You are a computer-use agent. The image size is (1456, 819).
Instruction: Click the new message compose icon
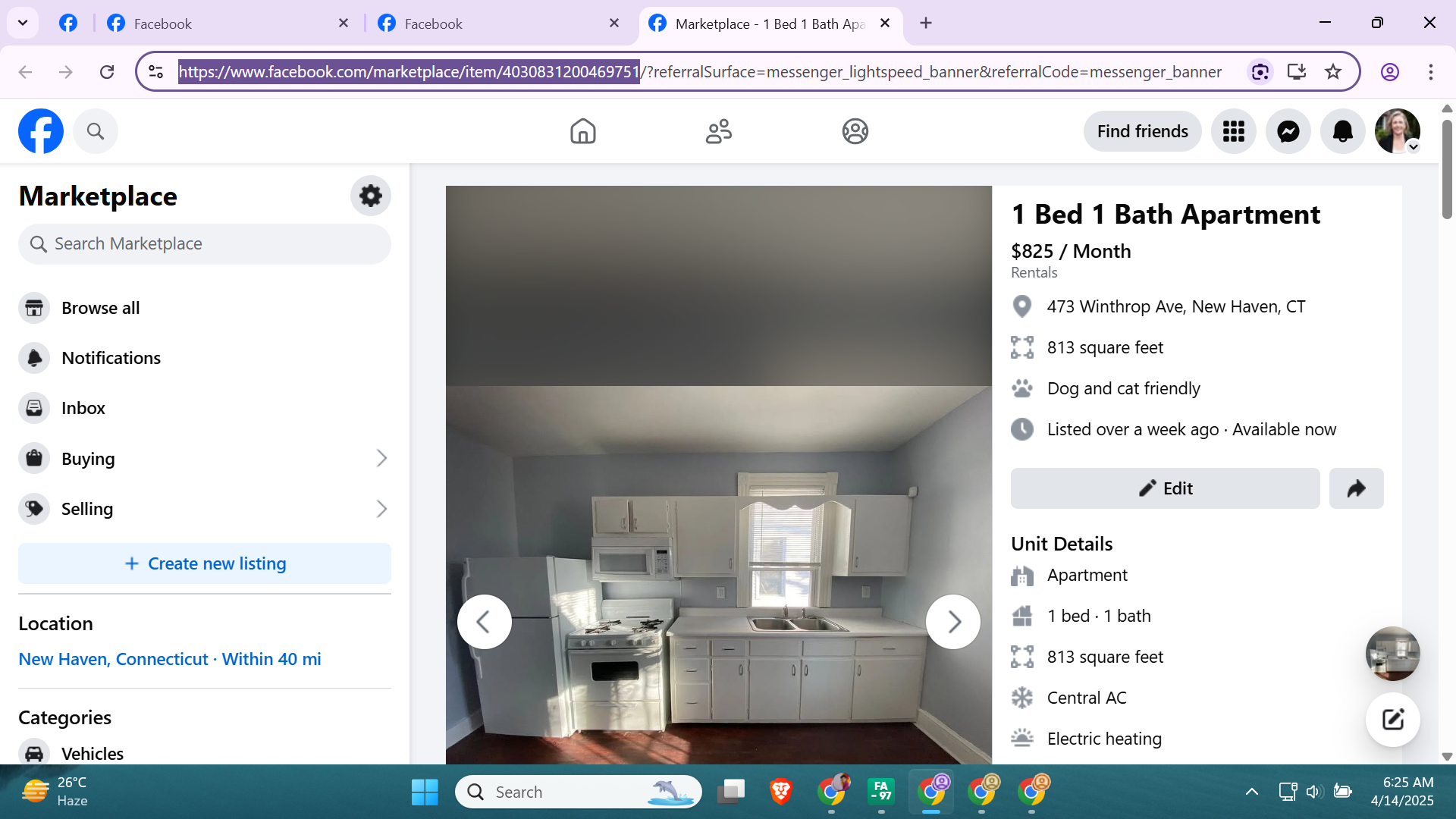click(1392, 719)
